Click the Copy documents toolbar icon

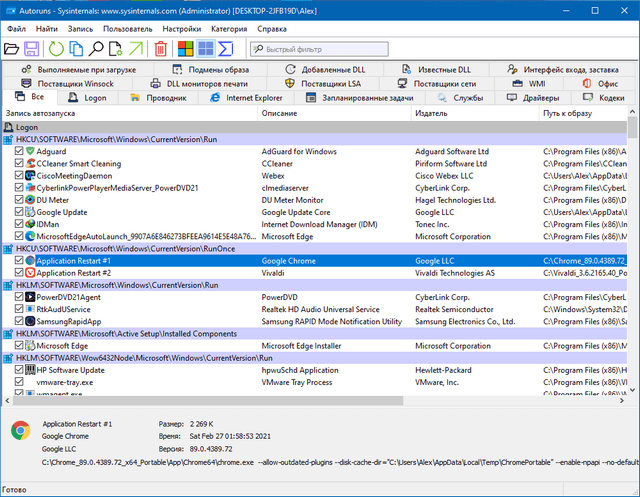click(x=75, y=49)
